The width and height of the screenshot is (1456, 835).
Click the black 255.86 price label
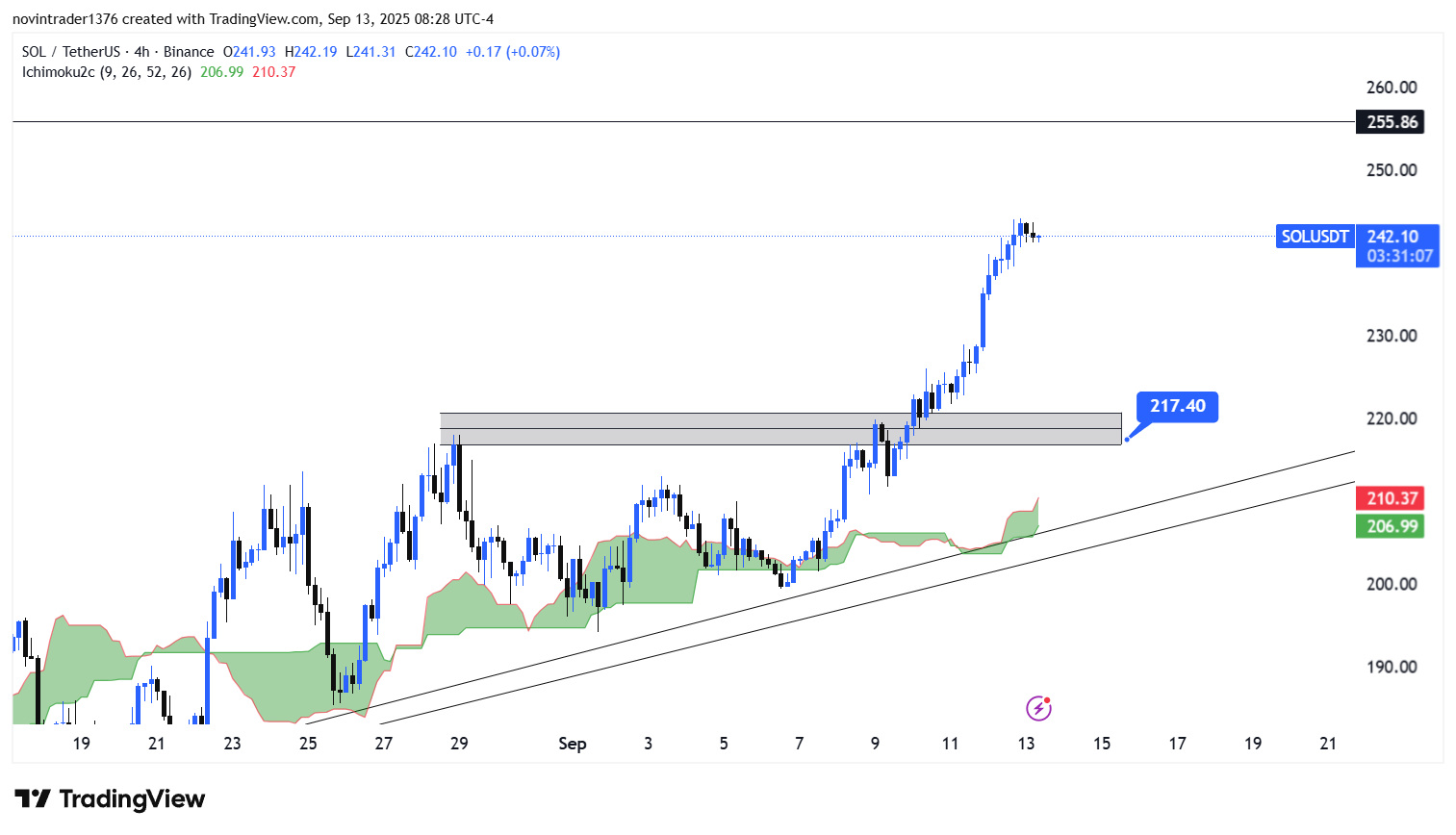pyautogui.click(x=1390, y=122)
